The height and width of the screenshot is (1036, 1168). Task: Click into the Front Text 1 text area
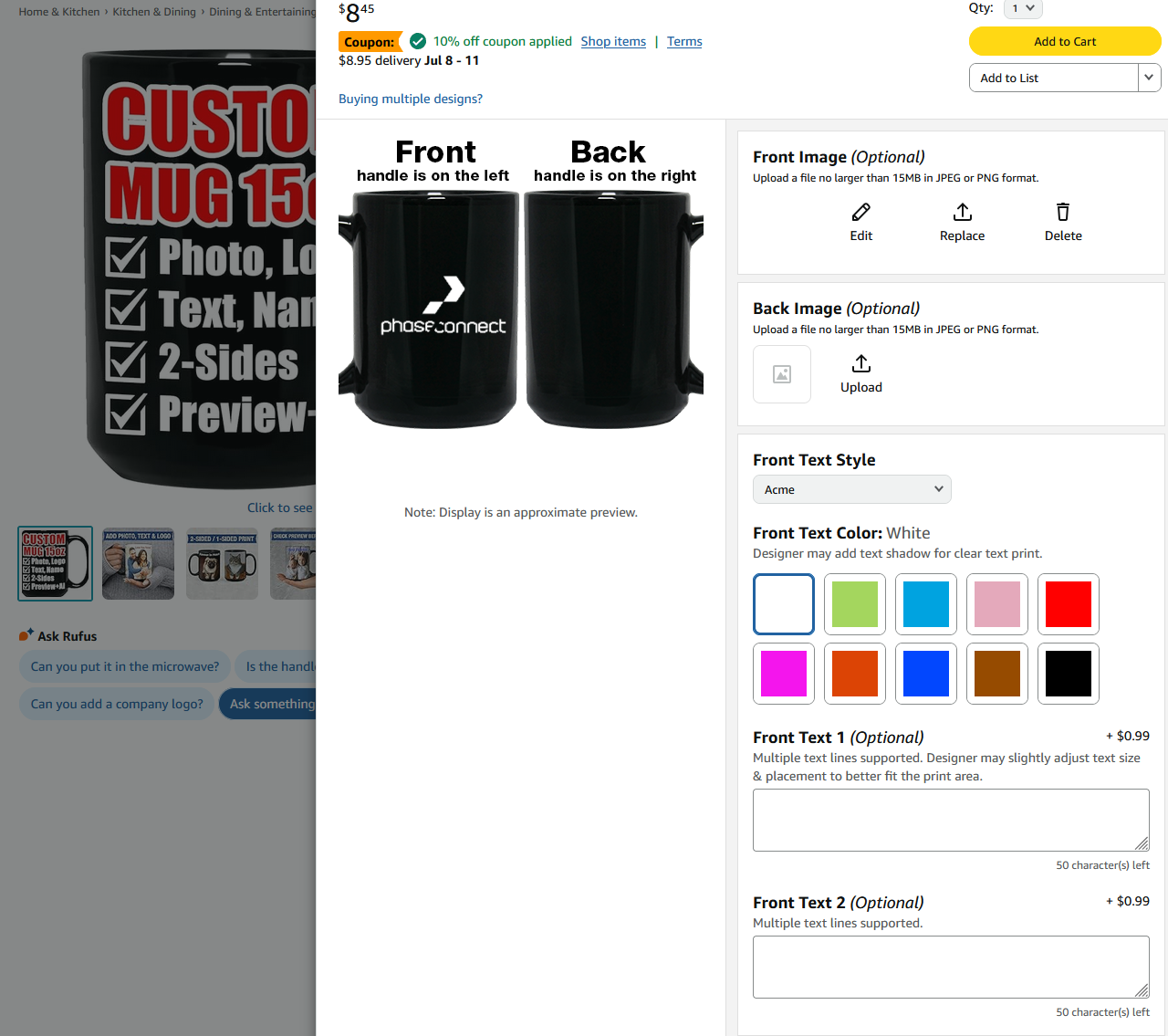click(951, 820)
